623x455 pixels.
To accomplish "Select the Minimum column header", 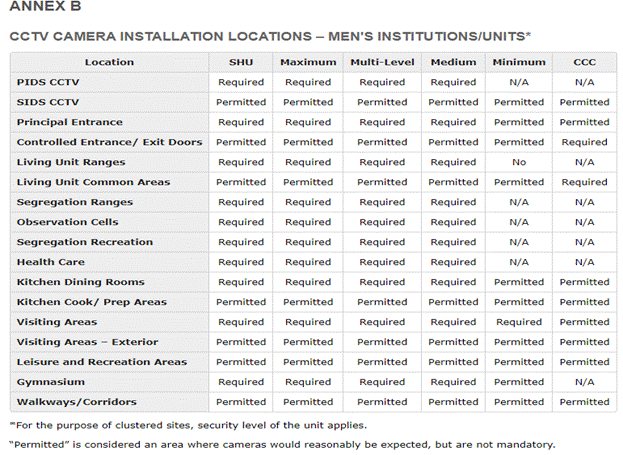I will (519, 62).
